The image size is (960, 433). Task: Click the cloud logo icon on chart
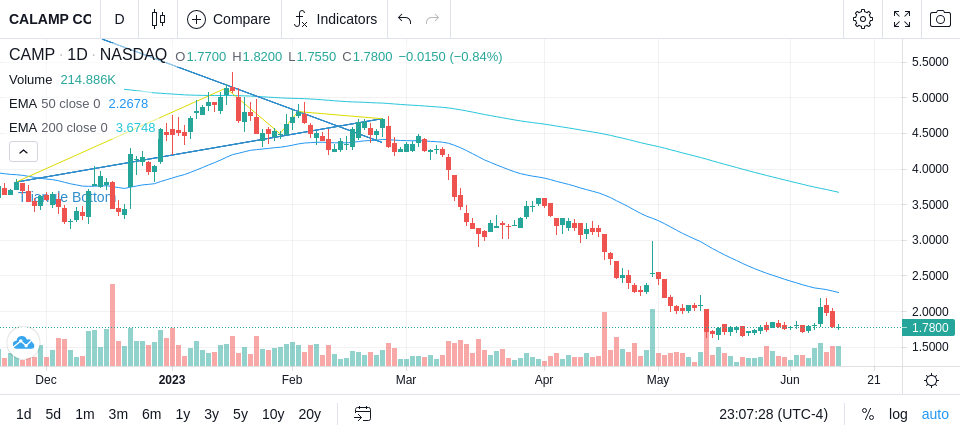click(x=23, y=342)
